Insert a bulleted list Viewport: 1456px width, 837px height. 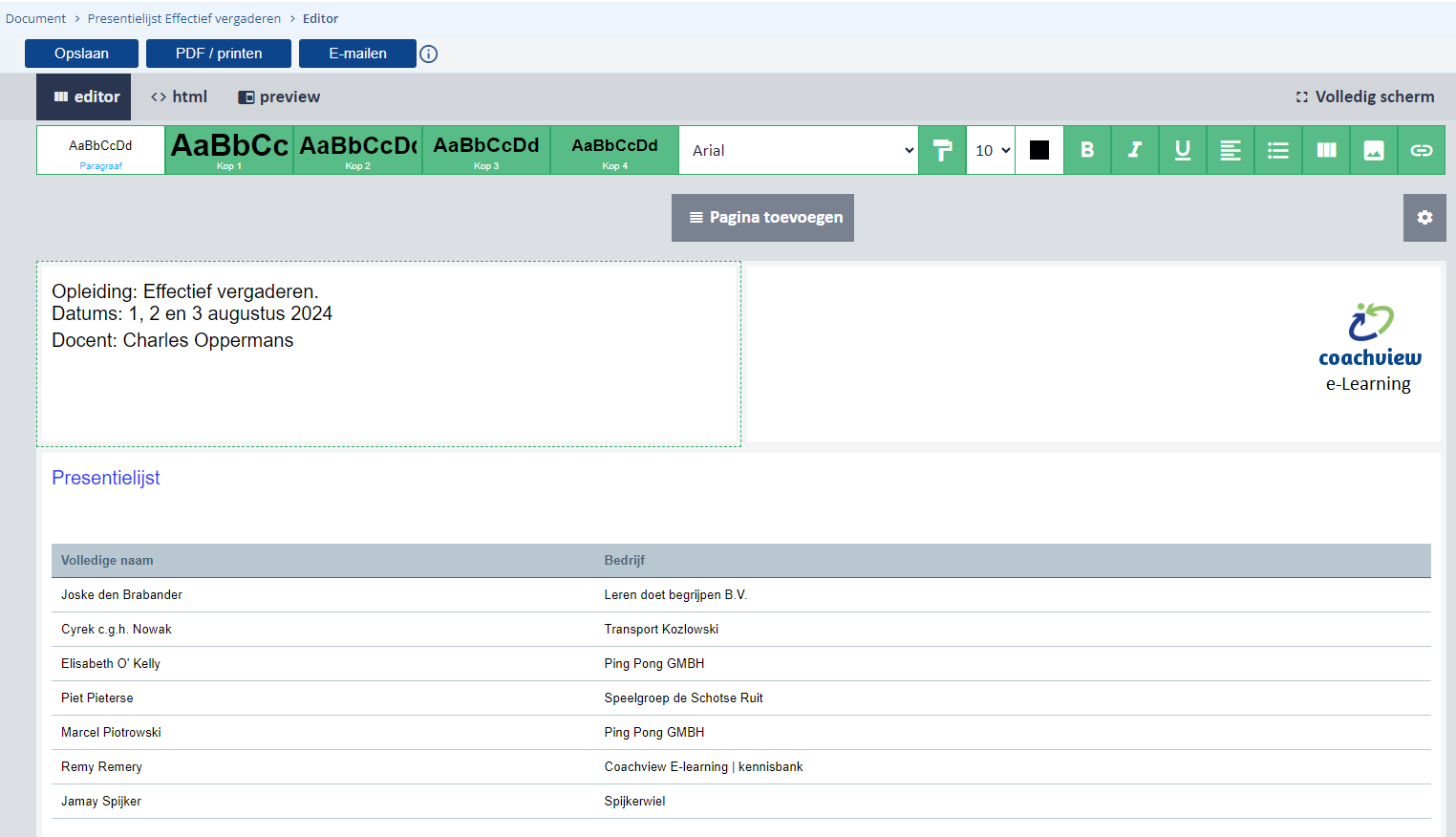(1278, 150)
